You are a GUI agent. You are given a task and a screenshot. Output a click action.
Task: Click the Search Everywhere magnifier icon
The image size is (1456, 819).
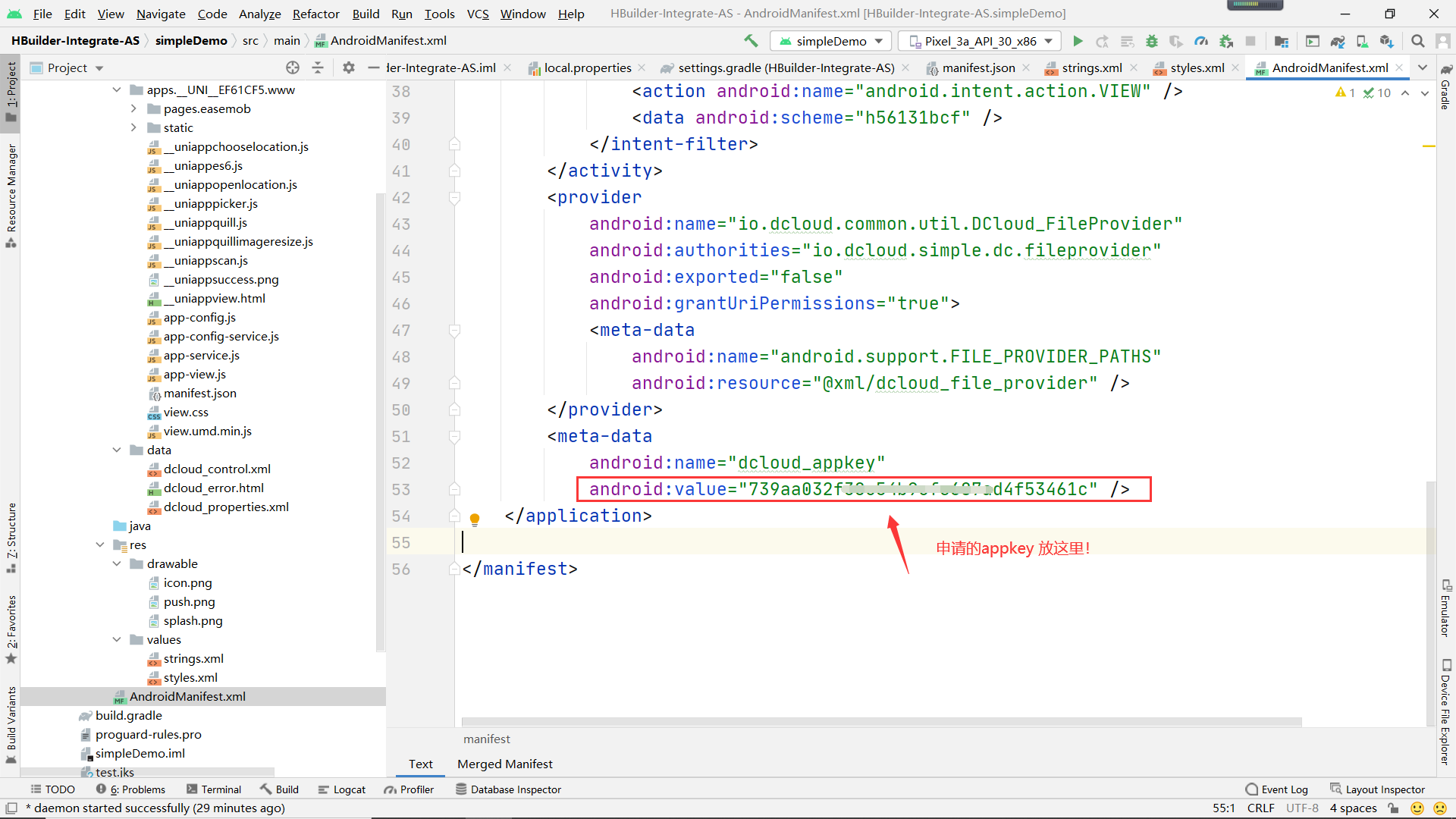coord(1417,41)
